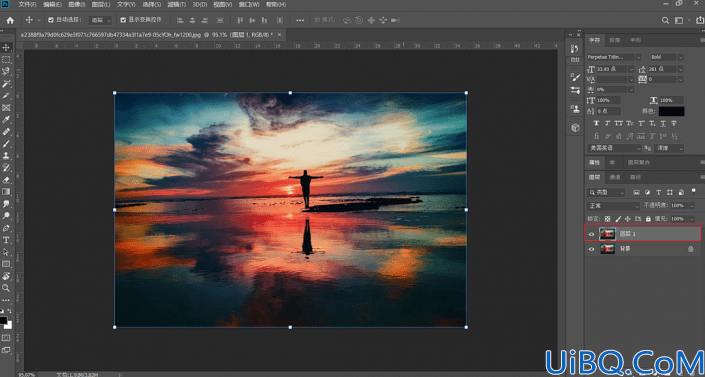The image size is (705, 377).
Task: Click the Home icon in options bar
Action: [10, 20]
